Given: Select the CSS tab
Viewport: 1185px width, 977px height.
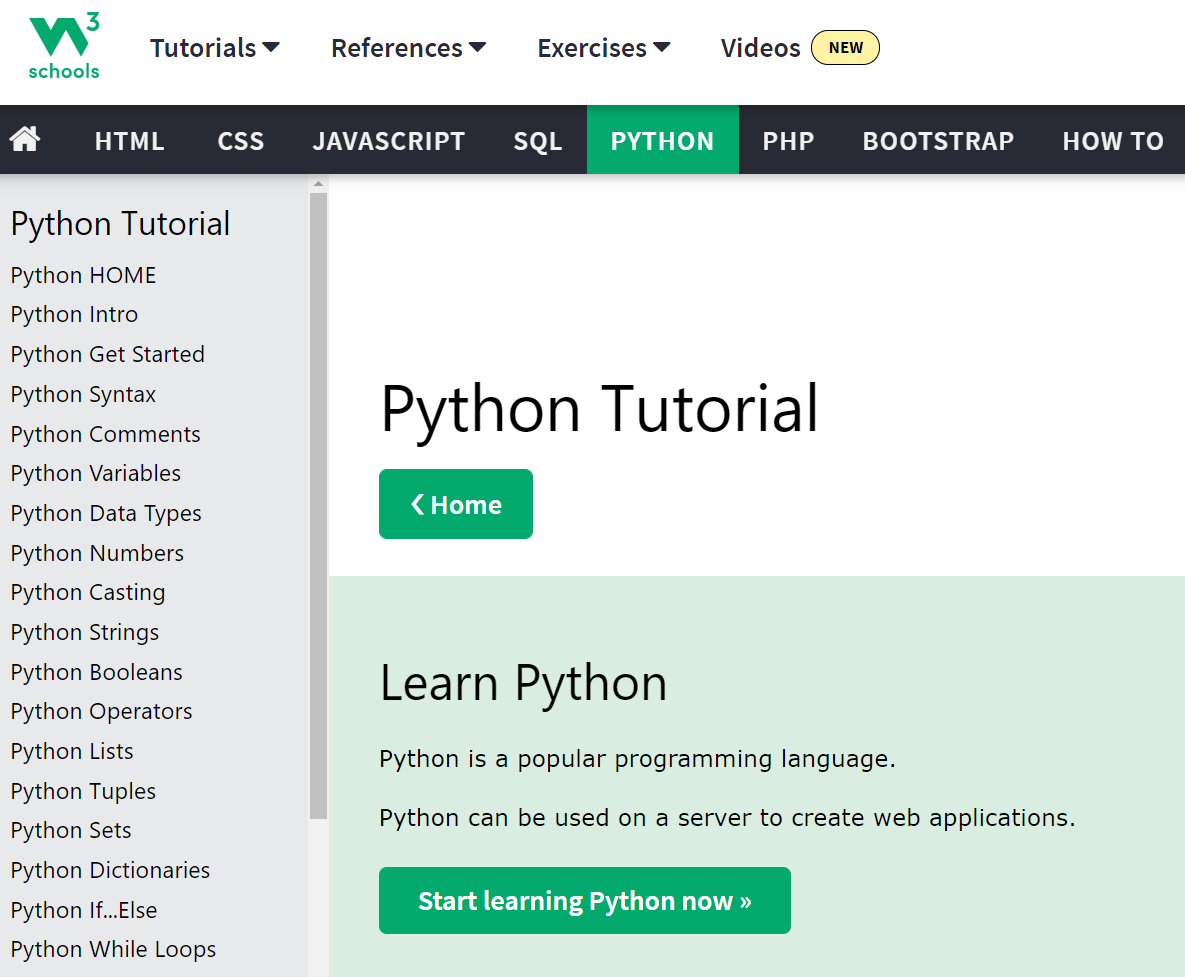Looking at the screenshot, I should (241, 141).
